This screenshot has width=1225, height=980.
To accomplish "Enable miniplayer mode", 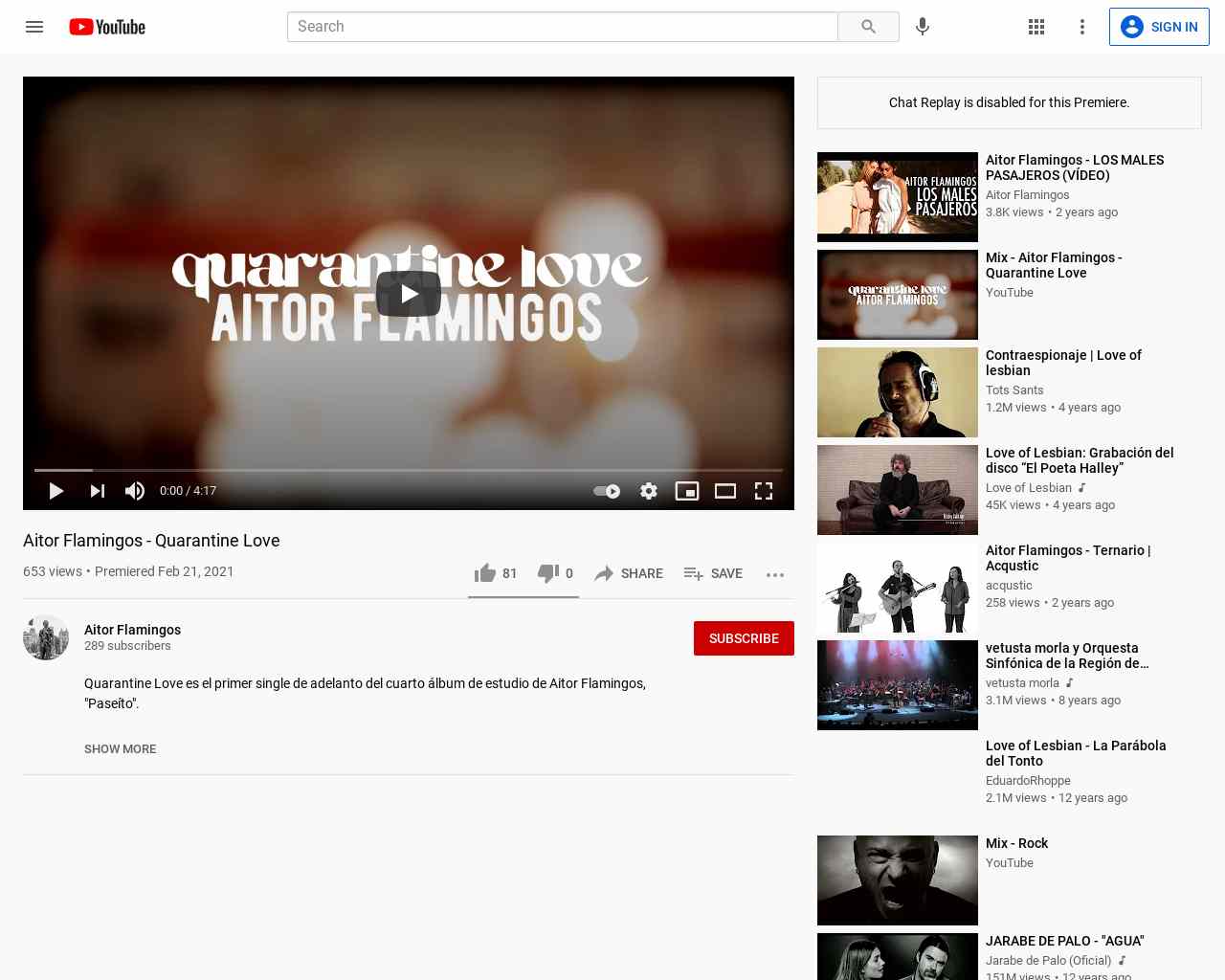I will 687,491.
